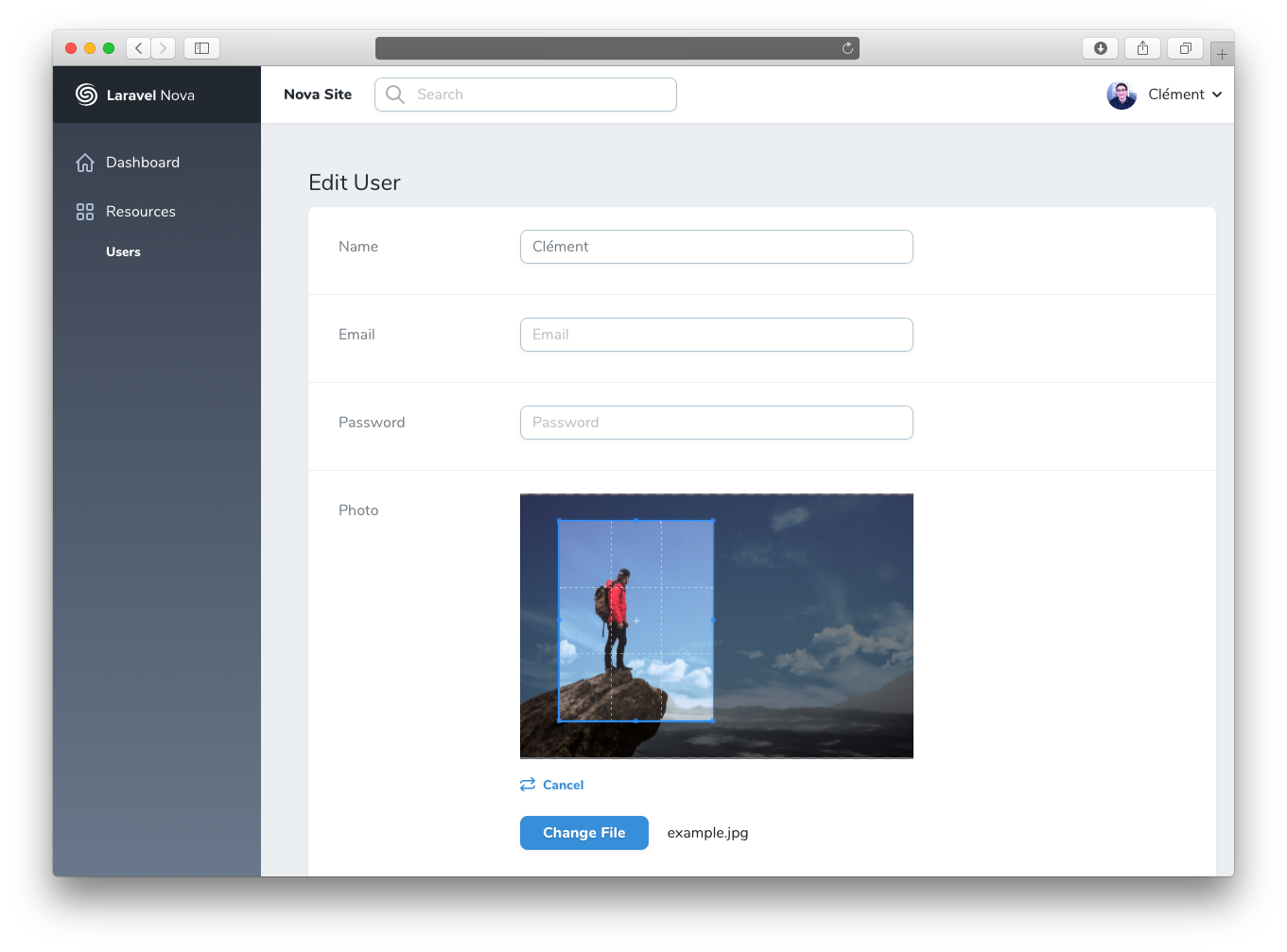Click the Password input field
The height and width of the screenshot is (952, 1287).
tap(716, 423)
